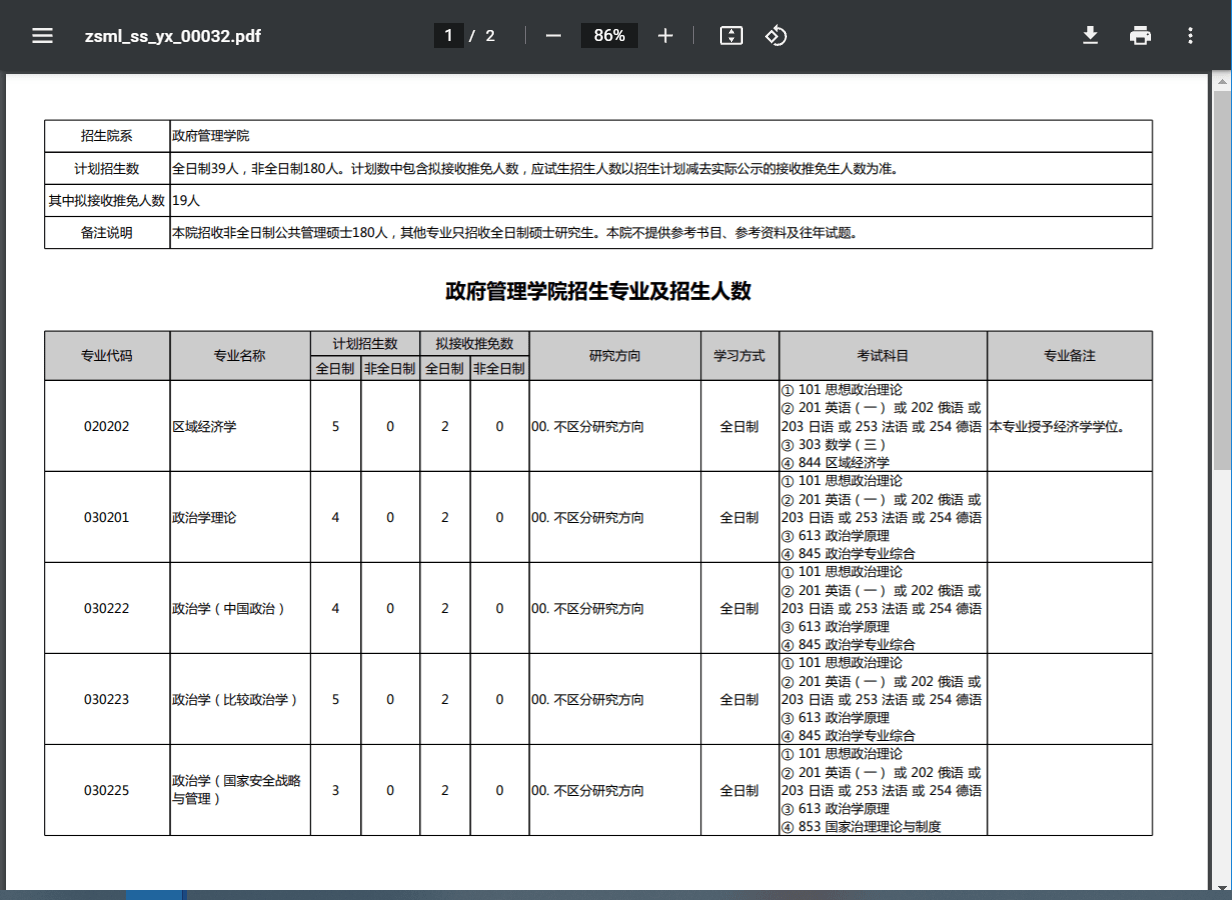The width and height of the screenshot is (1232, 900).
Task: Click the 专业备注 column header
Action: pyautogui.click(x=1069, y=356)
